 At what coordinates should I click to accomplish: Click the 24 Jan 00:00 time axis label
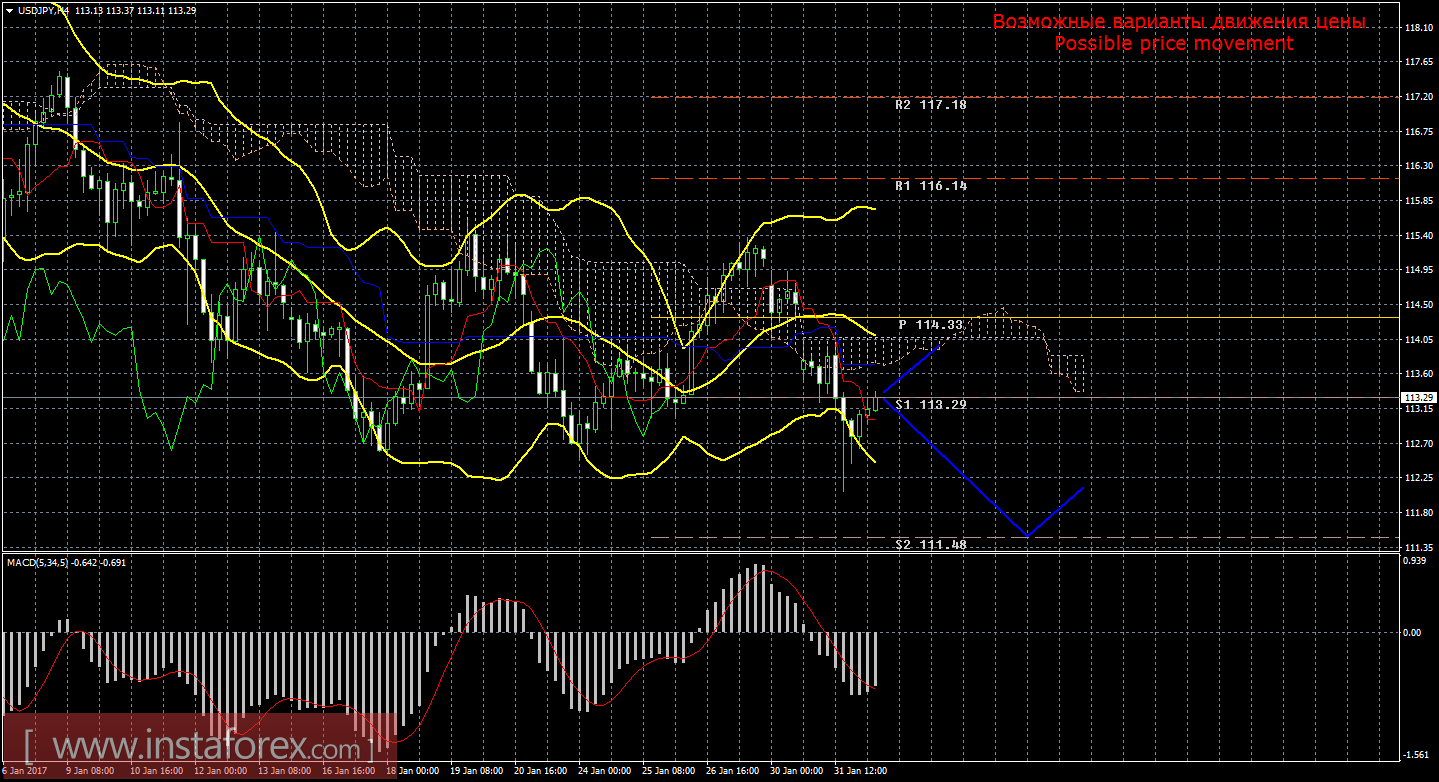[x=605, y=772]
